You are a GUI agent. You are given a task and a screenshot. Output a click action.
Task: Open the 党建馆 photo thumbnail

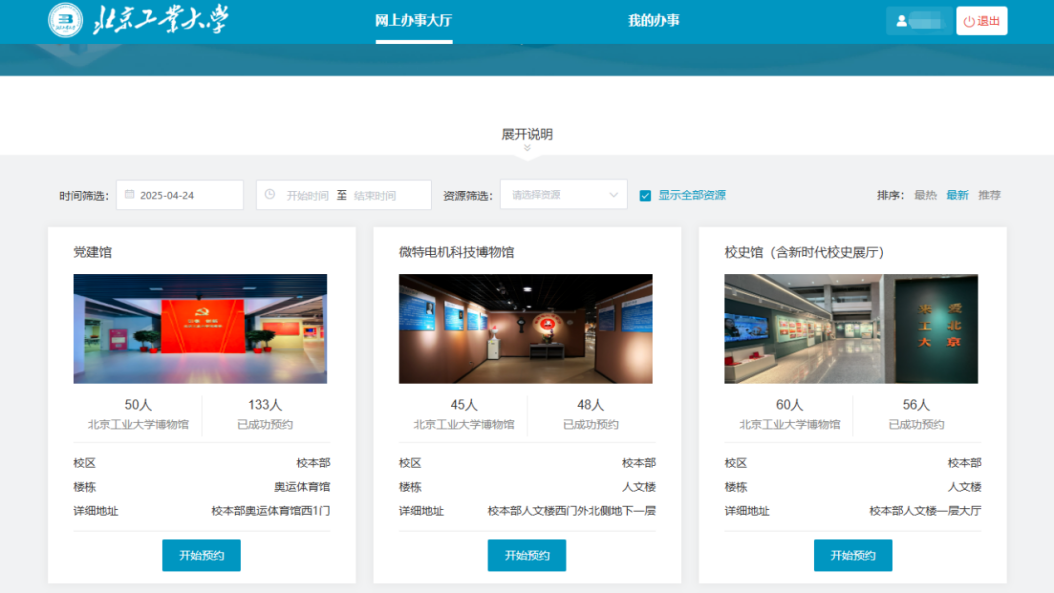coord(200,329)
